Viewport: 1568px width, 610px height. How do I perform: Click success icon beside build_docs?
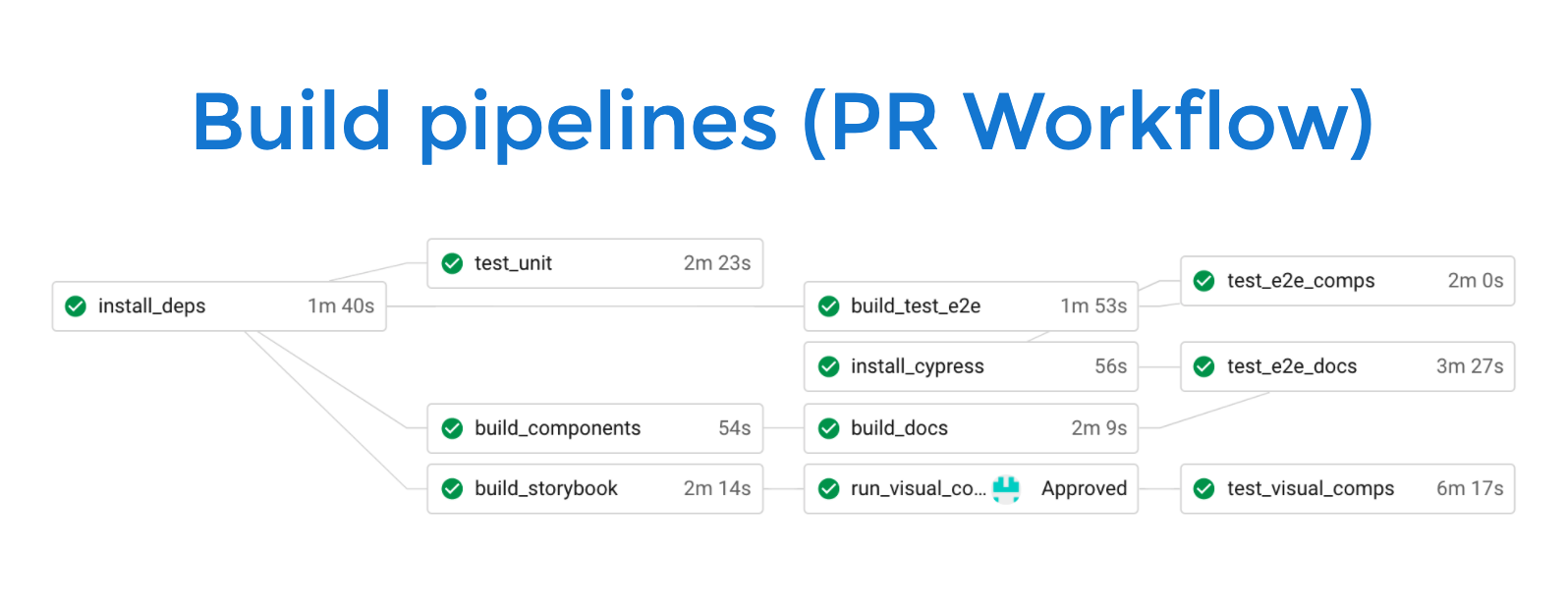click(x=829, y=428)
